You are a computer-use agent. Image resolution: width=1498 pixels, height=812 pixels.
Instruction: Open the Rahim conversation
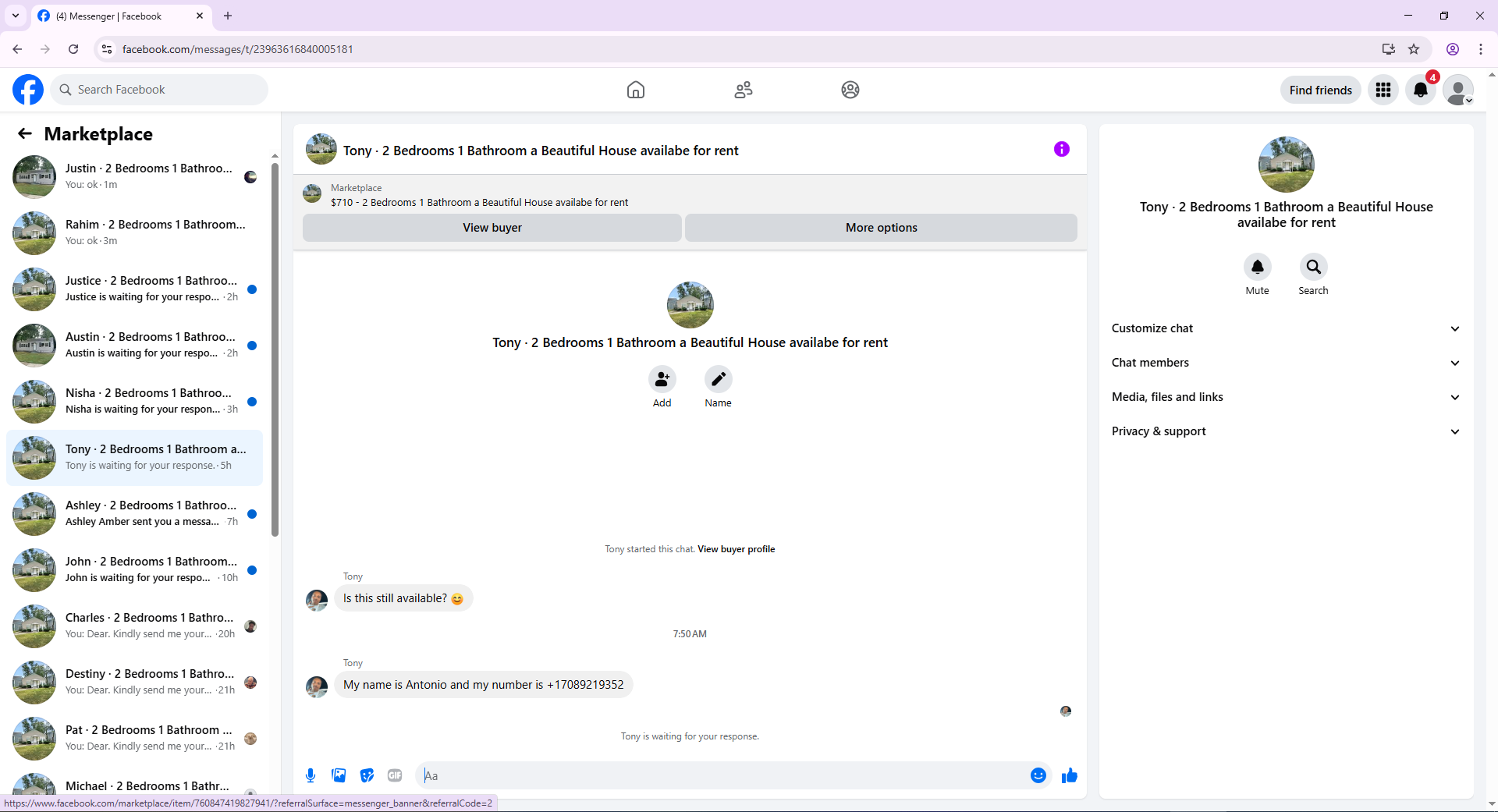[x=134, y=233]
